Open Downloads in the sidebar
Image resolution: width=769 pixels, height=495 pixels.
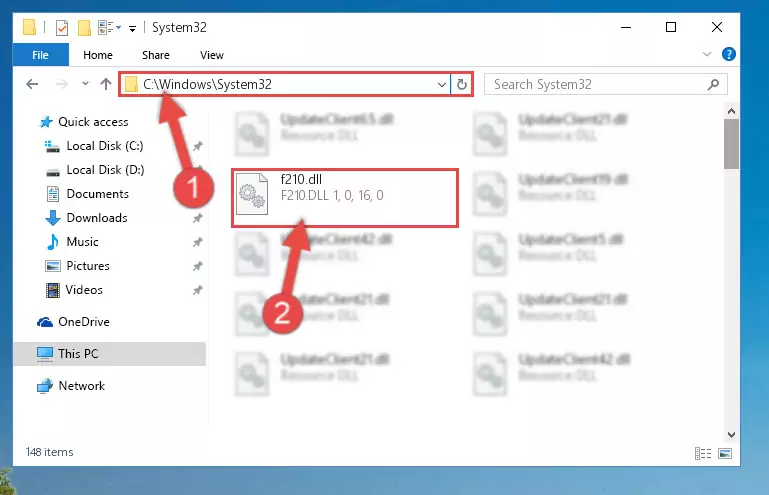click(x=97, y=218)
